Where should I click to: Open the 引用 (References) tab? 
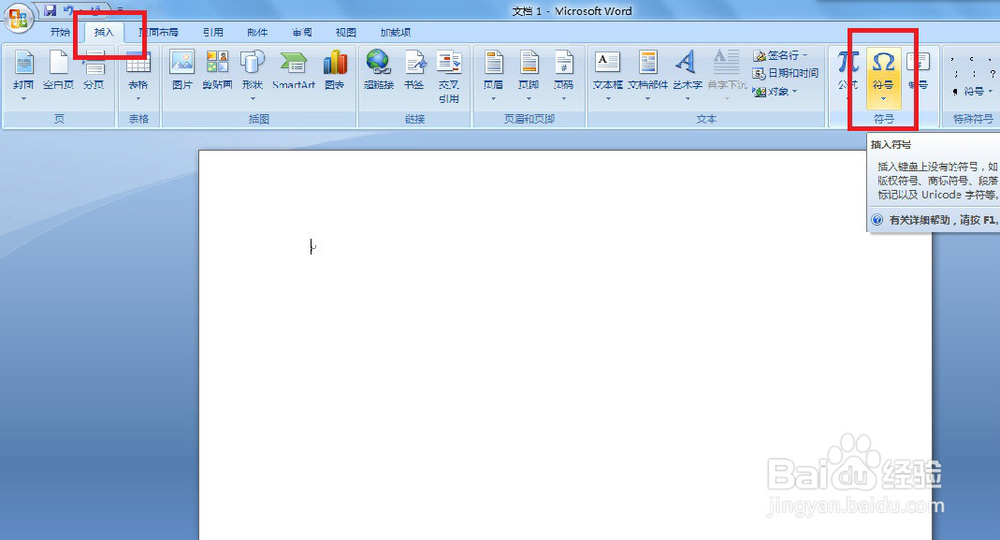click(213, 32)
